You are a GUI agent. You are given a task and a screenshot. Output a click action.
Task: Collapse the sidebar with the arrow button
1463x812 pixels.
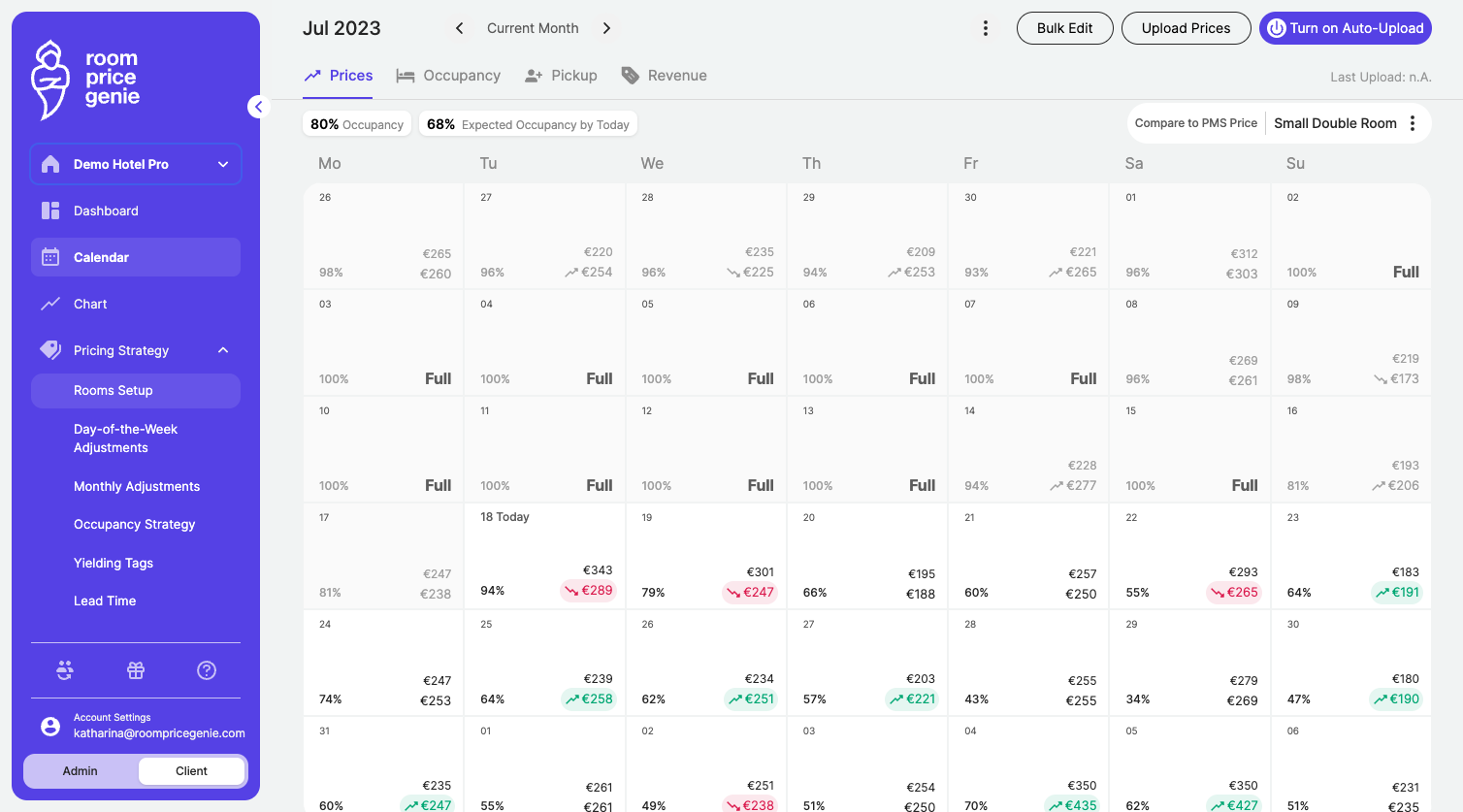pos(258,107)
